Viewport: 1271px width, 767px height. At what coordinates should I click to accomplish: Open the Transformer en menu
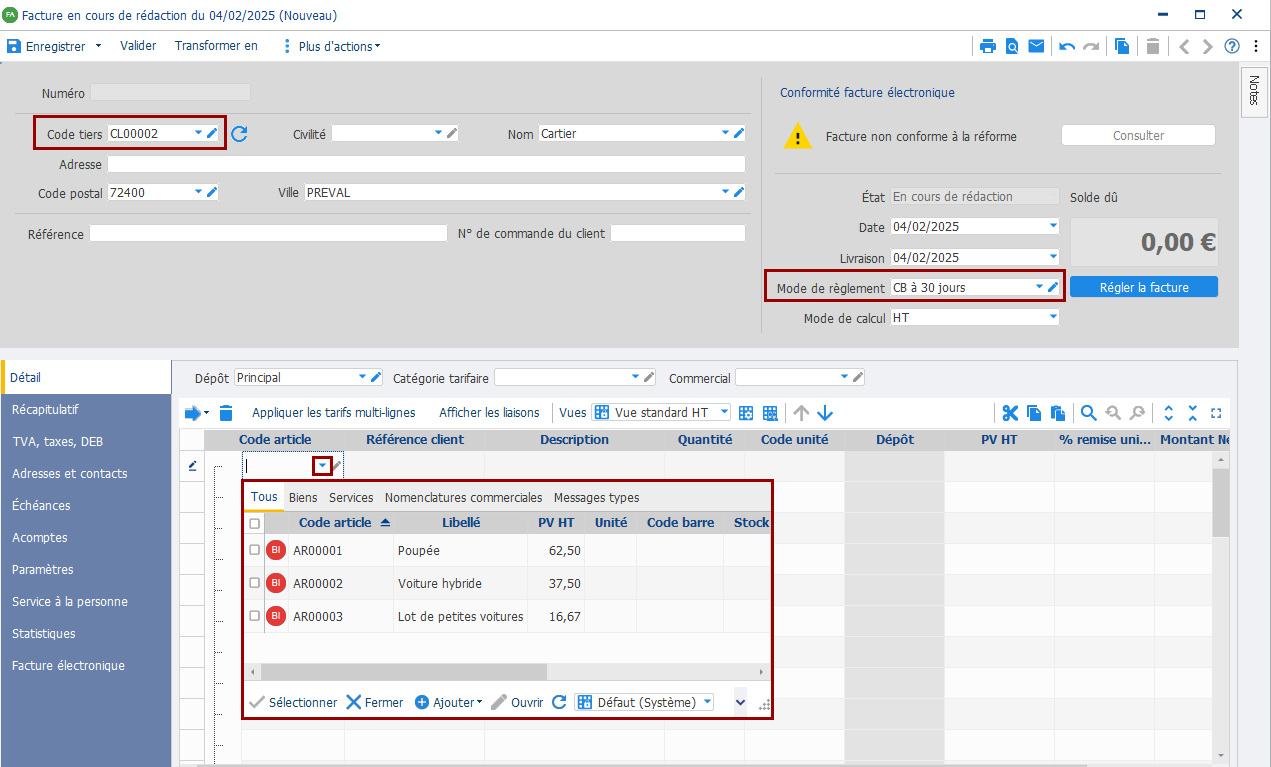(216, 46)
